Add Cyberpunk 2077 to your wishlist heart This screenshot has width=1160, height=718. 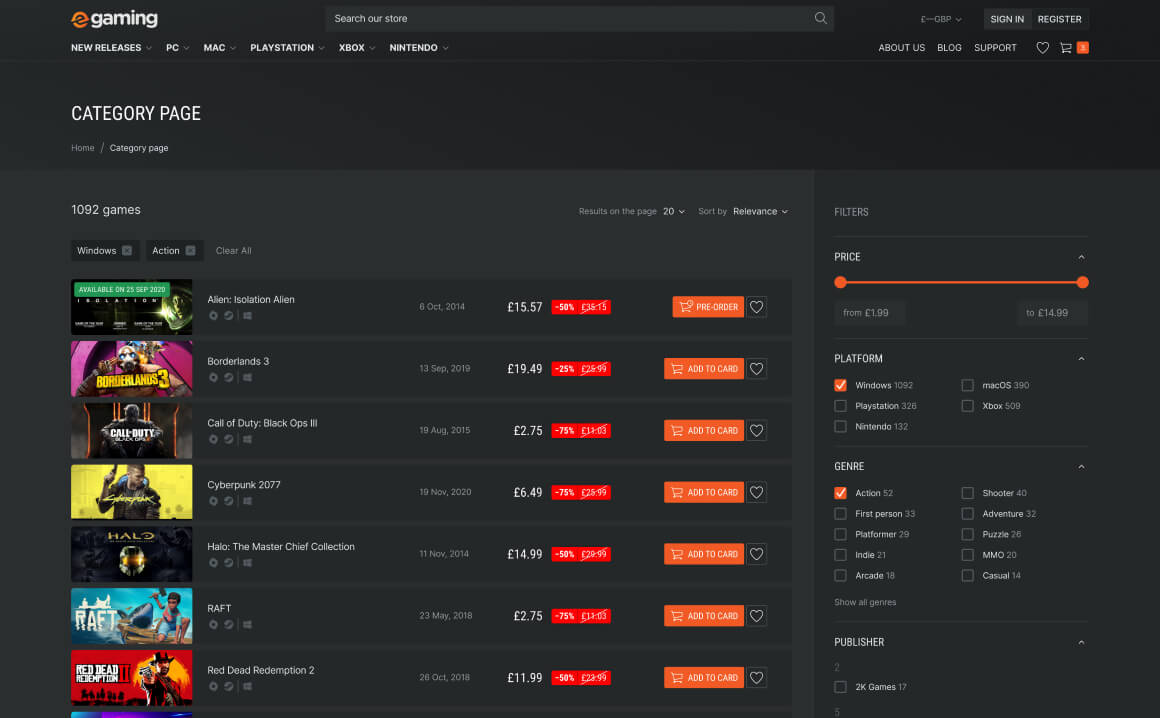point(756,492)
